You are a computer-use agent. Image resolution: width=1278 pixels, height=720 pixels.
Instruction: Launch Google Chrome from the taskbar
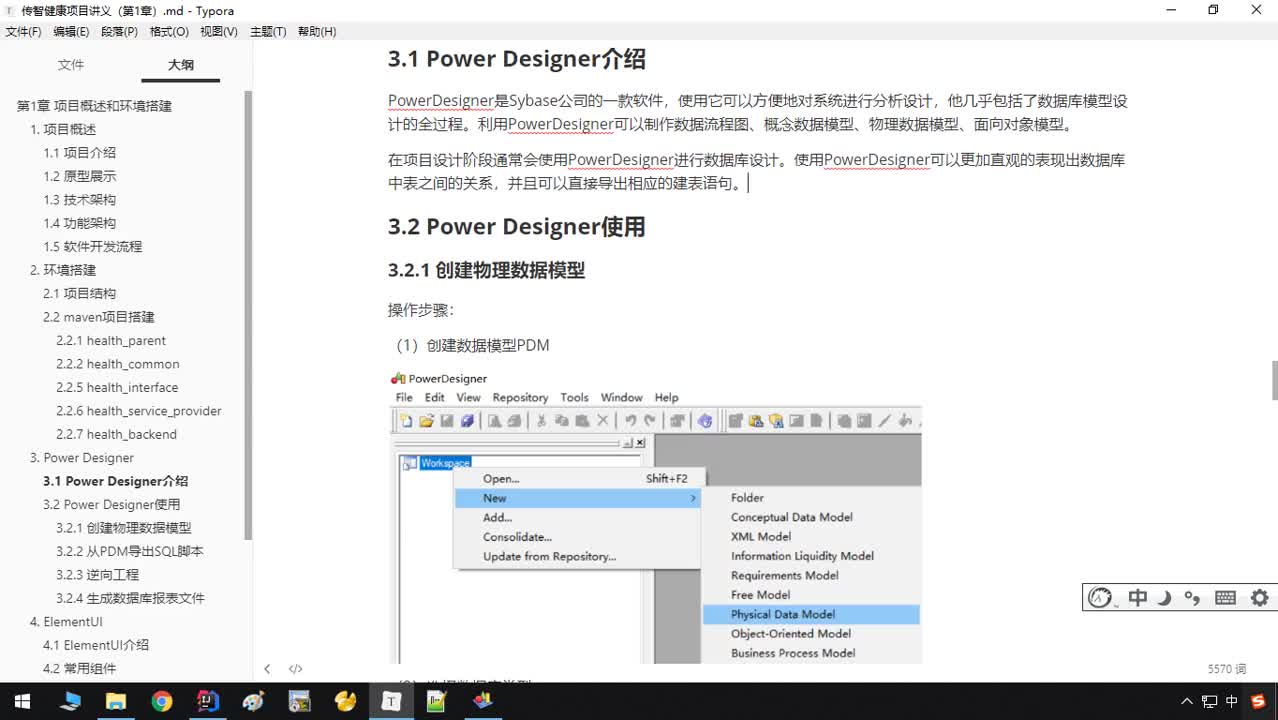162,701
